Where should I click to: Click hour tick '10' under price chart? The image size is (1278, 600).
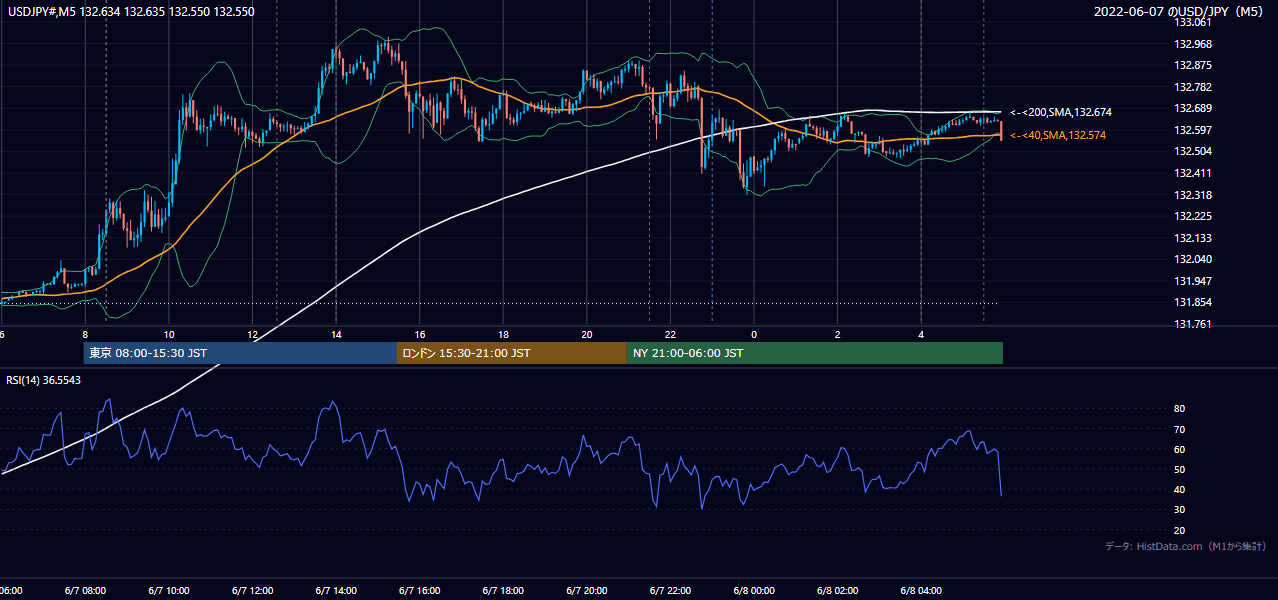pyautogui.click(x=169, y=334)
